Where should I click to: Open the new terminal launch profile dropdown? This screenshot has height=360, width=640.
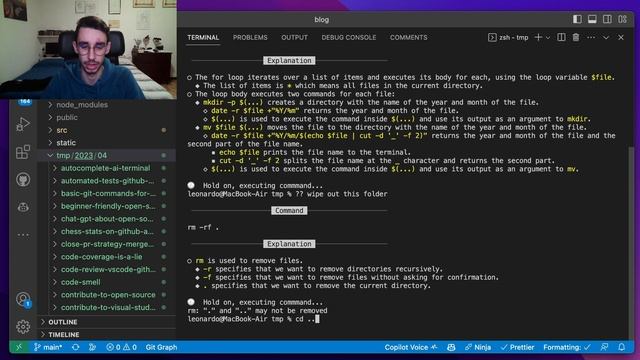(x=548, y=38)
